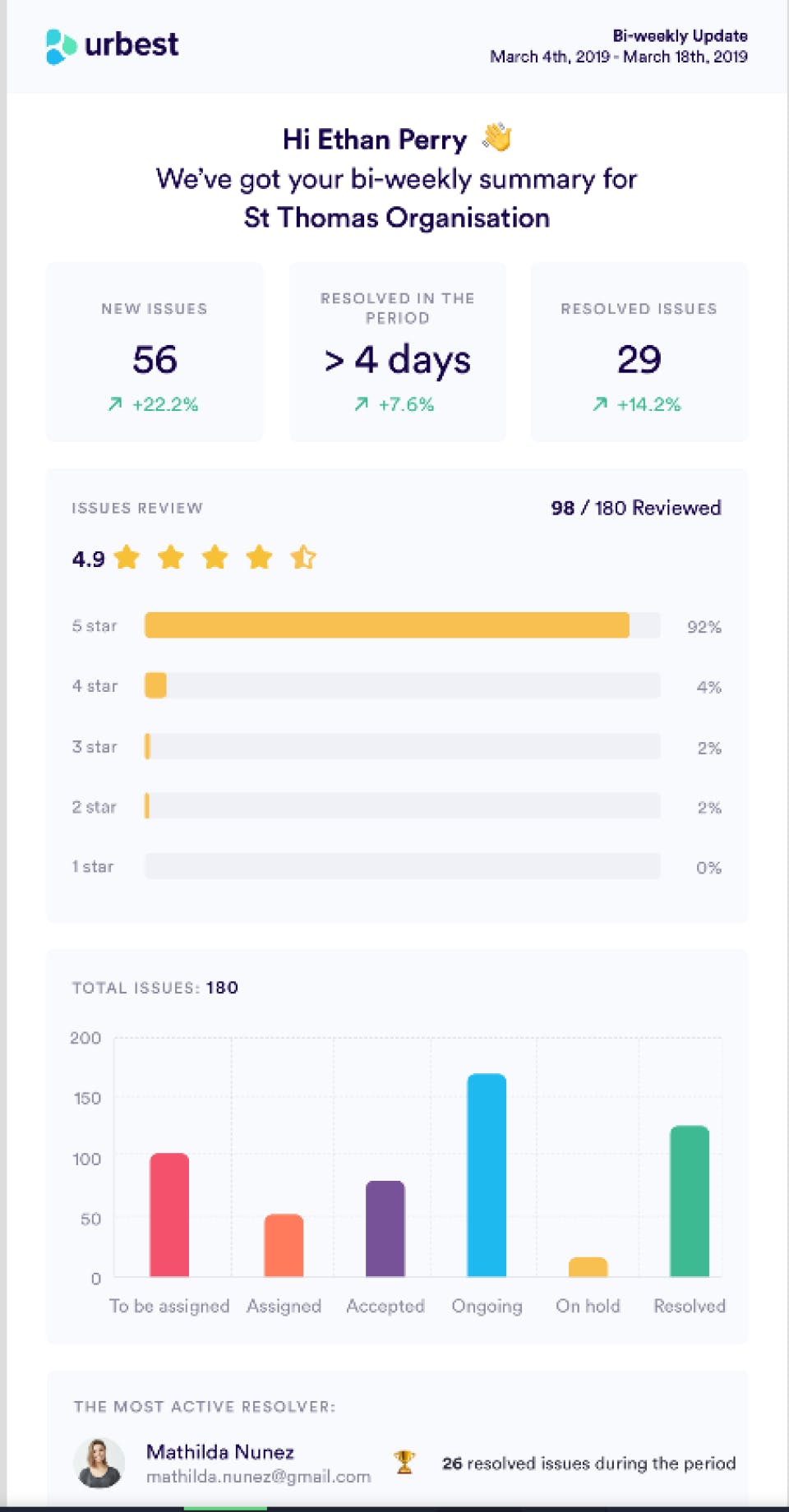This screenshot has width=789, height=1512.
Task: Click the waving hand emoji
Action: tap(497, 137)
